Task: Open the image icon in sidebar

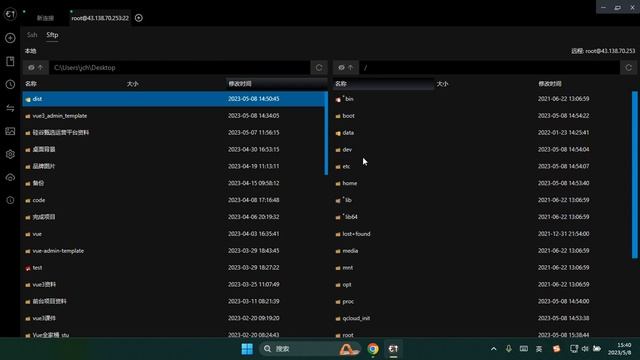Action: 10,131
